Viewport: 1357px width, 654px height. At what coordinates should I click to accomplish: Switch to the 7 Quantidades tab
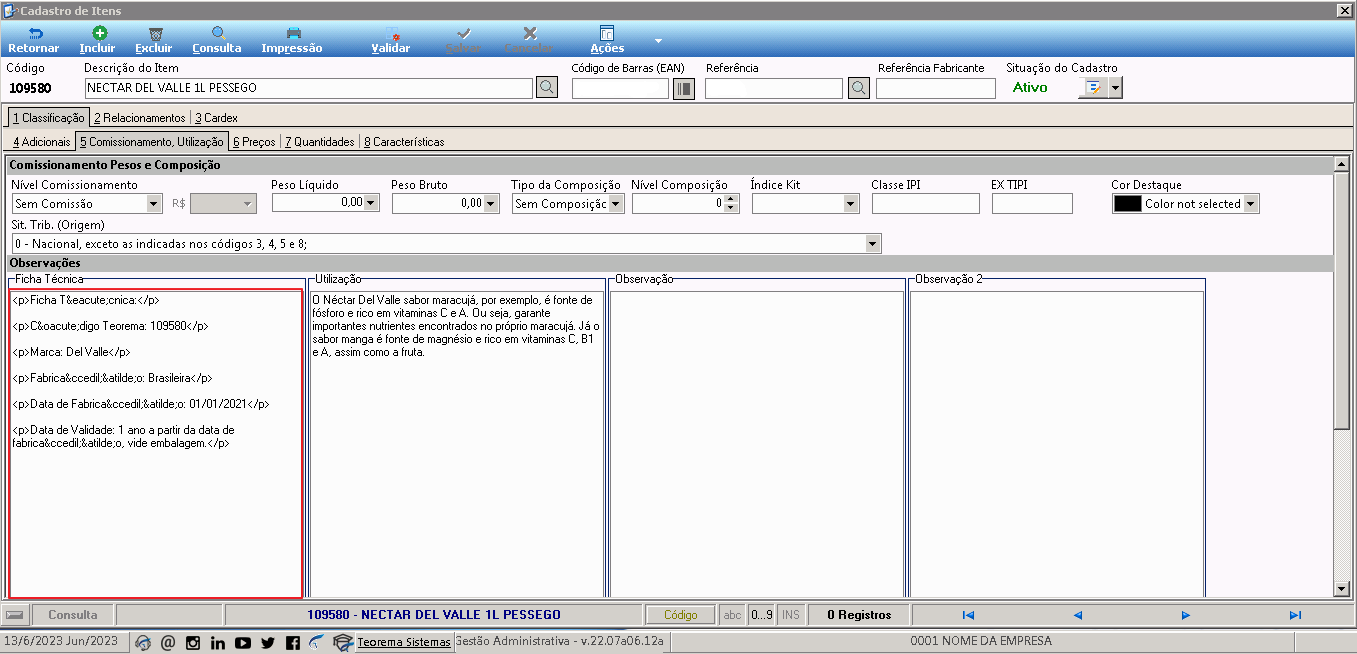click(x=318, y=142)
